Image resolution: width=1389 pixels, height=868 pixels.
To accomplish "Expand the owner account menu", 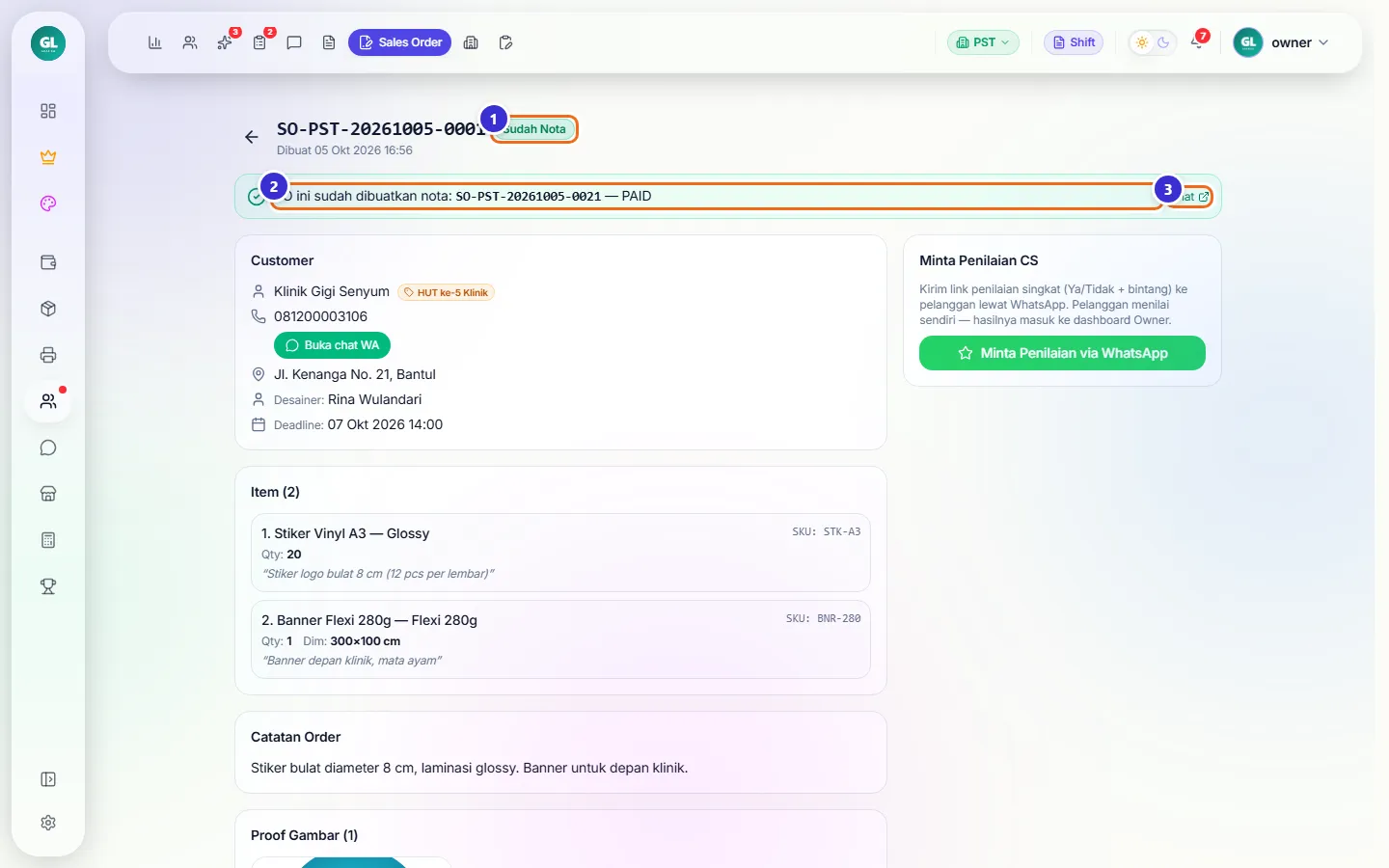I will 1281,42.
